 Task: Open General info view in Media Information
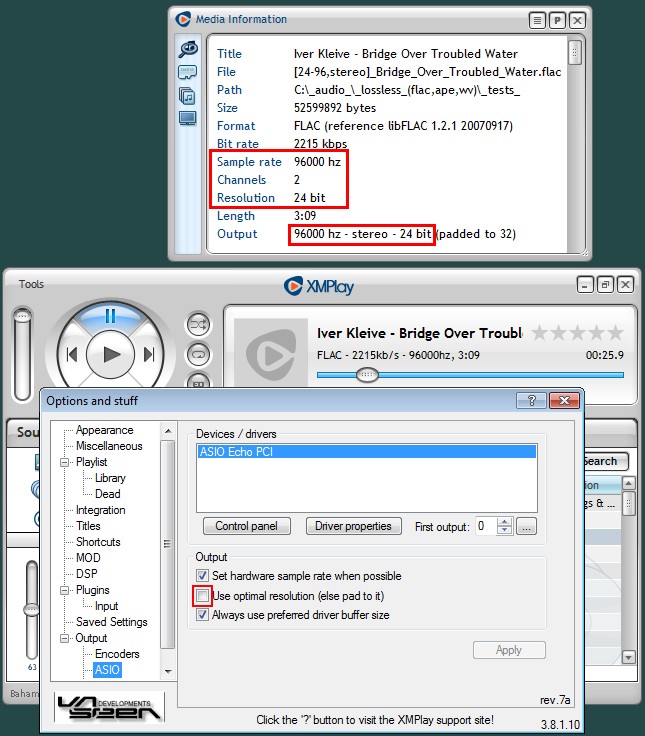tap(188, 49)
